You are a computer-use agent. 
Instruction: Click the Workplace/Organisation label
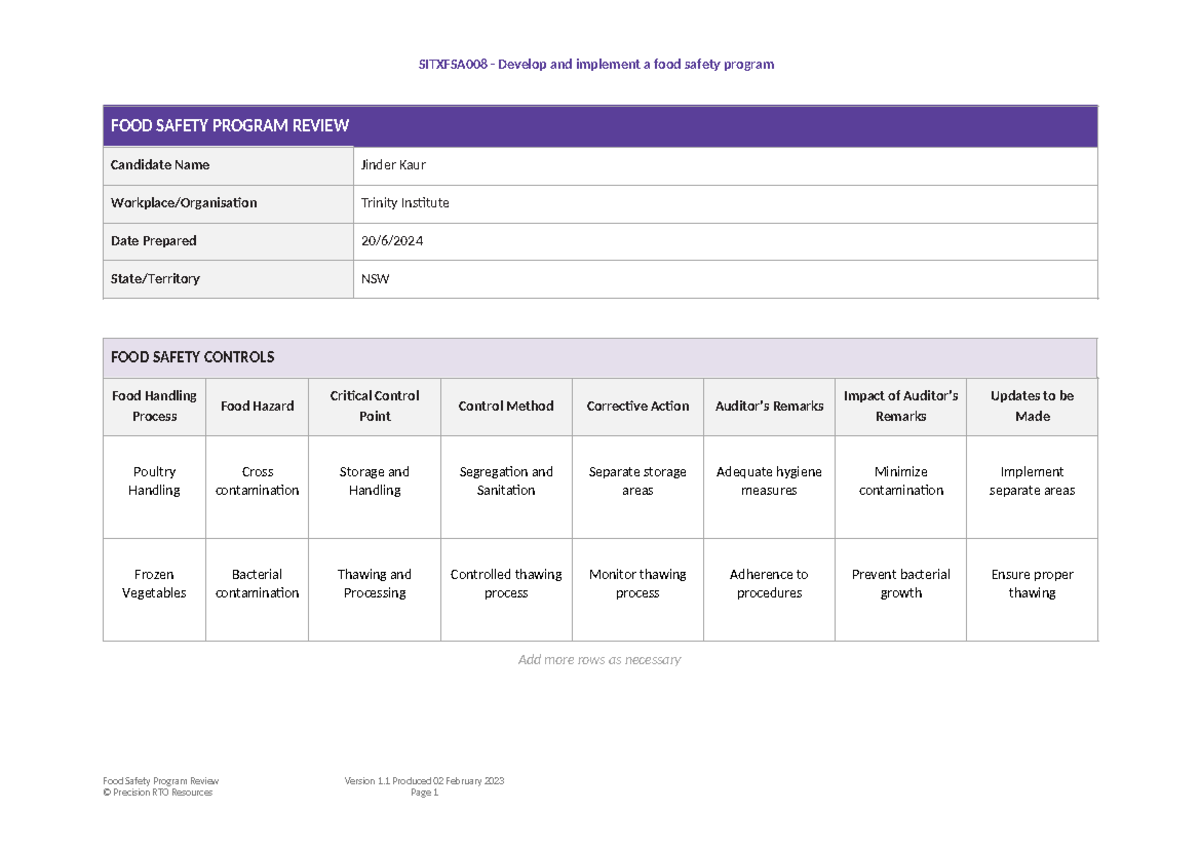pyautogui.click(x=183, y=203)
